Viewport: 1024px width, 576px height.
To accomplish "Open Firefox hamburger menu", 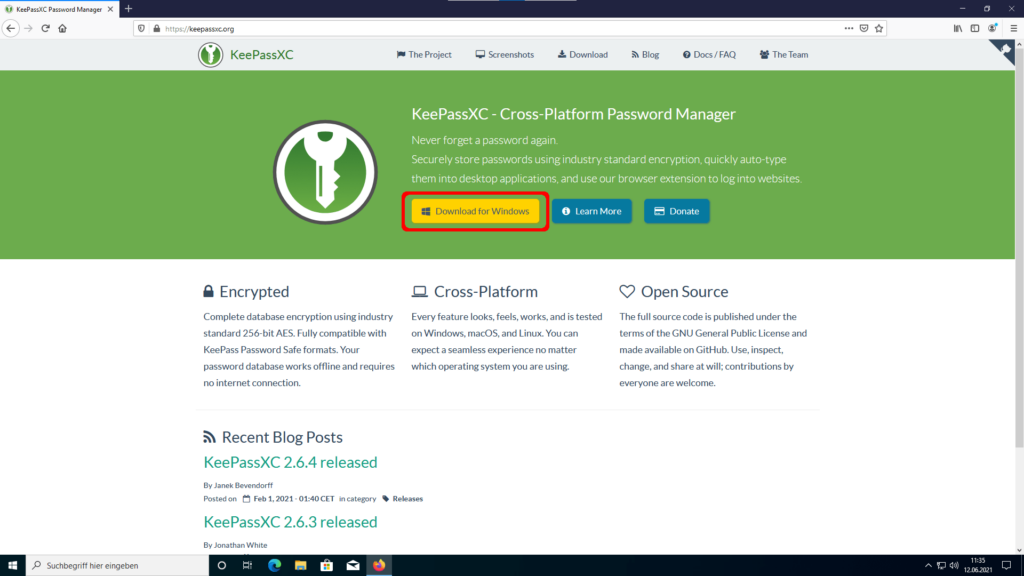I will coord(1014,28).
